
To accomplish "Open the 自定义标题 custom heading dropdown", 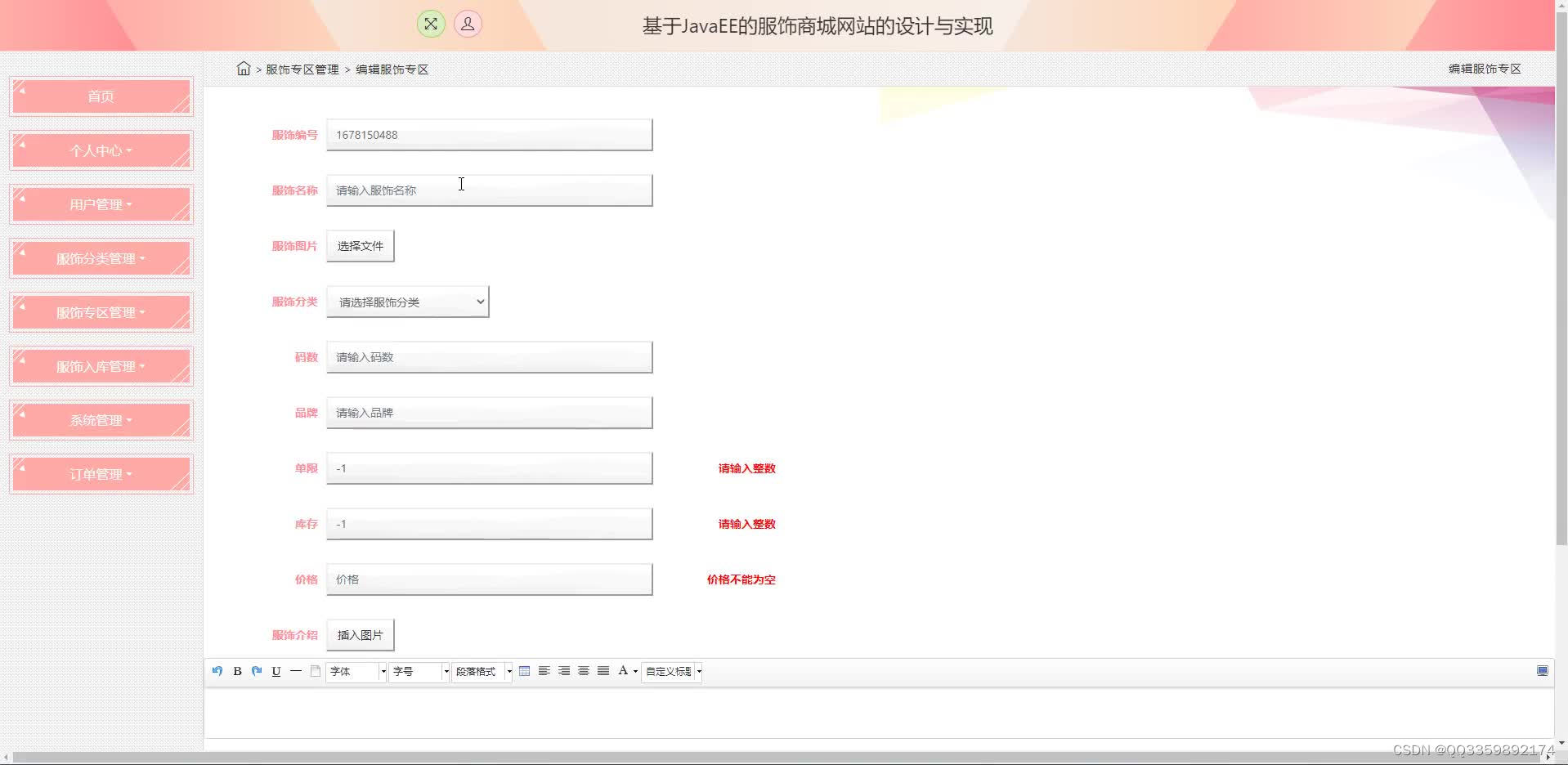I will click(x=672, y=672).
